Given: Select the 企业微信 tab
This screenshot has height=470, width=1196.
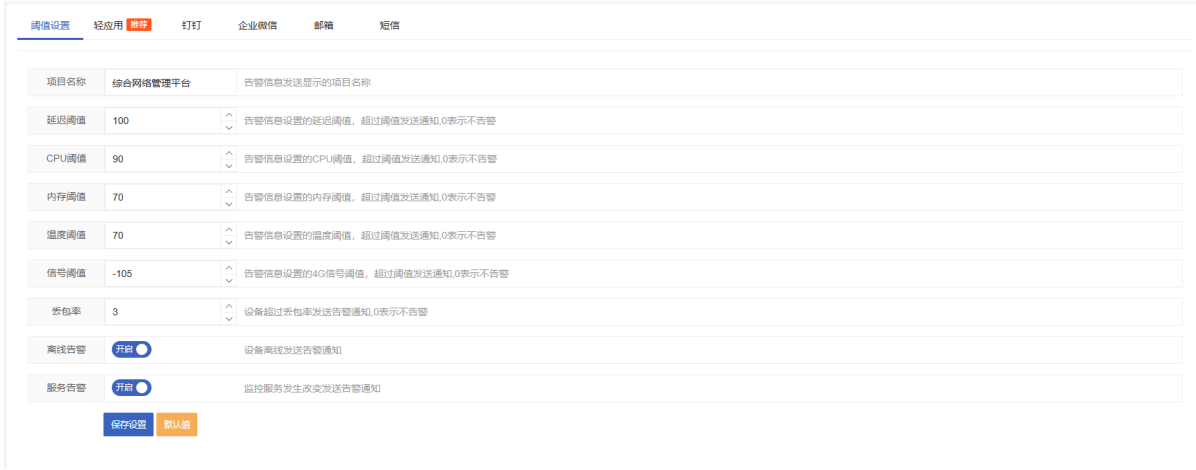Looking at the screenshot, I should tap(257, 25).
